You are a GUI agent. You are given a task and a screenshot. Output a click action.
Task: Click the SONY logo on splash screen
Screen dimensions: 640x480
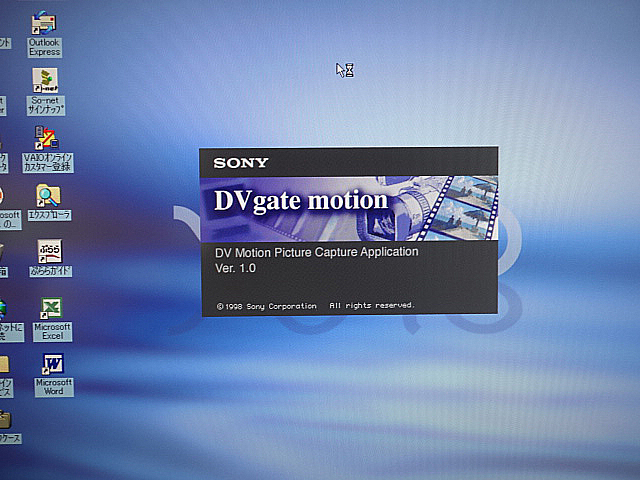(240, 162)
